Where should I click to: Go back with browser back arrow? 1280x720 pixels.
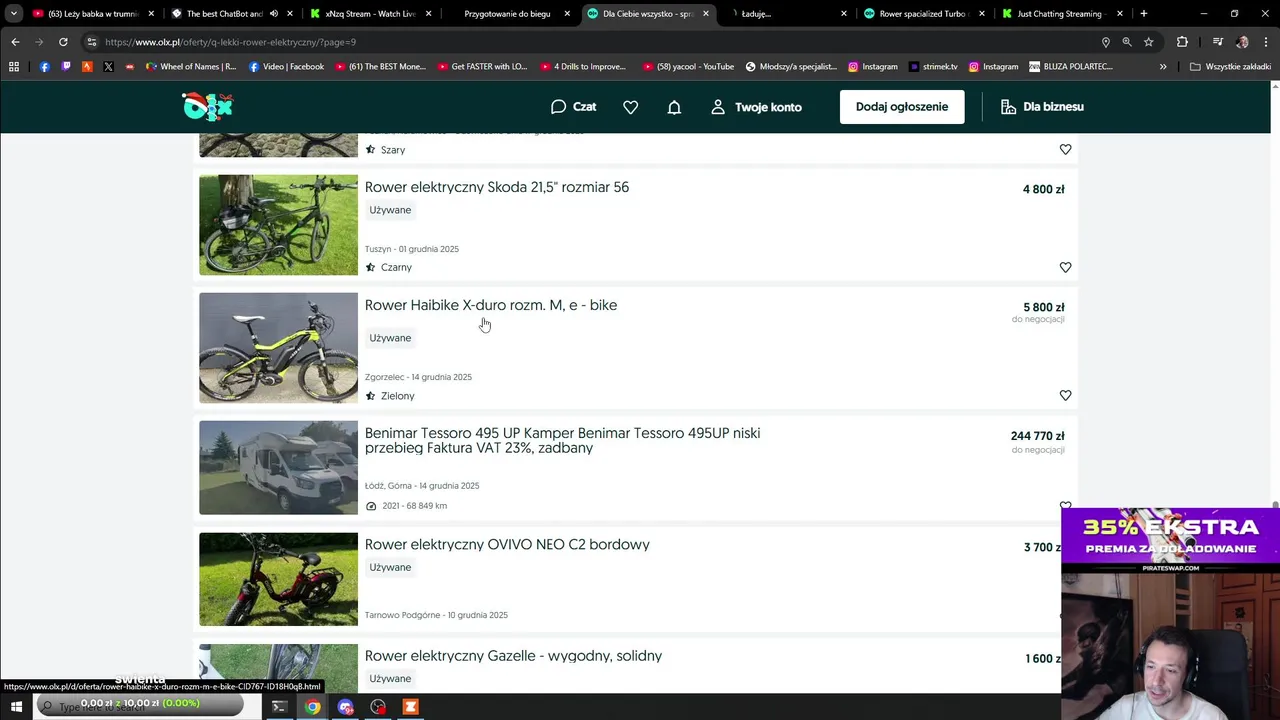pos(15,42)
